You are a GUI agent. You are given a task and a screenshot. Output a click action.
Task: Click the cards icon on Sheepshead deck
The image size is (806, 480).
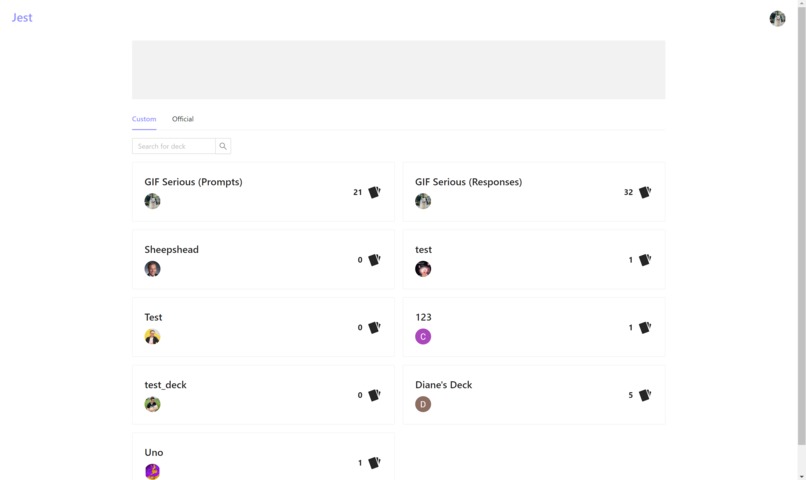click(374, 260)
